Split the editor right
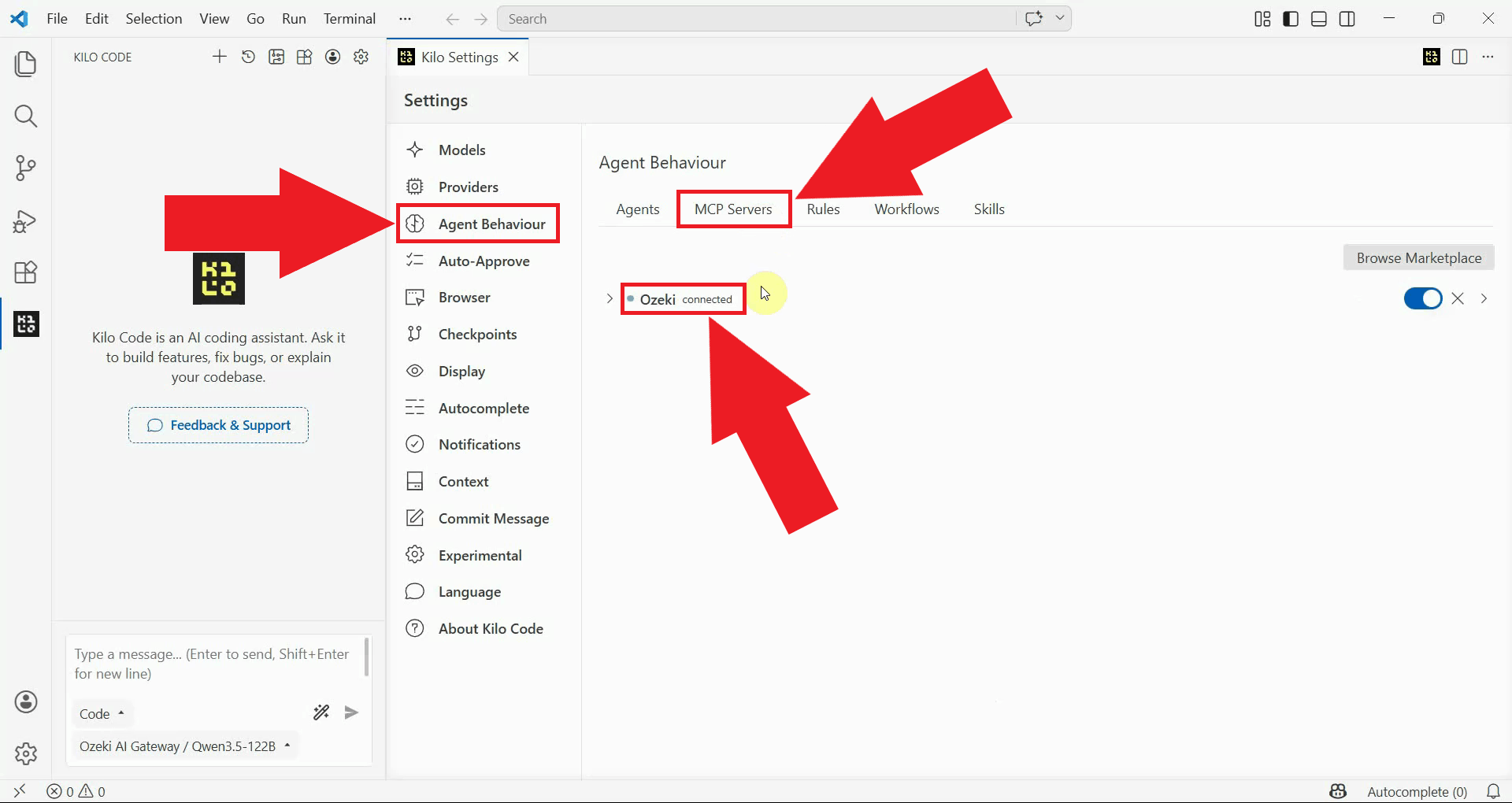This screenshot has width=1512, height=803. pos(1459,57)
